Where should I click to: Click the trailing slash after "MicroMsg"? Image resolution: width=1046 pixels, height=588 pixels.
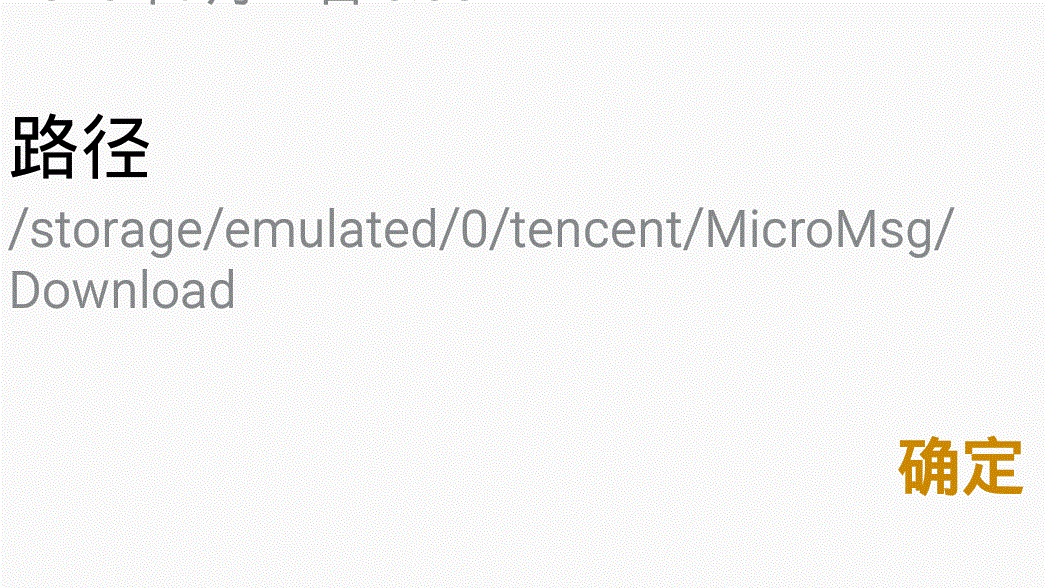944,229
